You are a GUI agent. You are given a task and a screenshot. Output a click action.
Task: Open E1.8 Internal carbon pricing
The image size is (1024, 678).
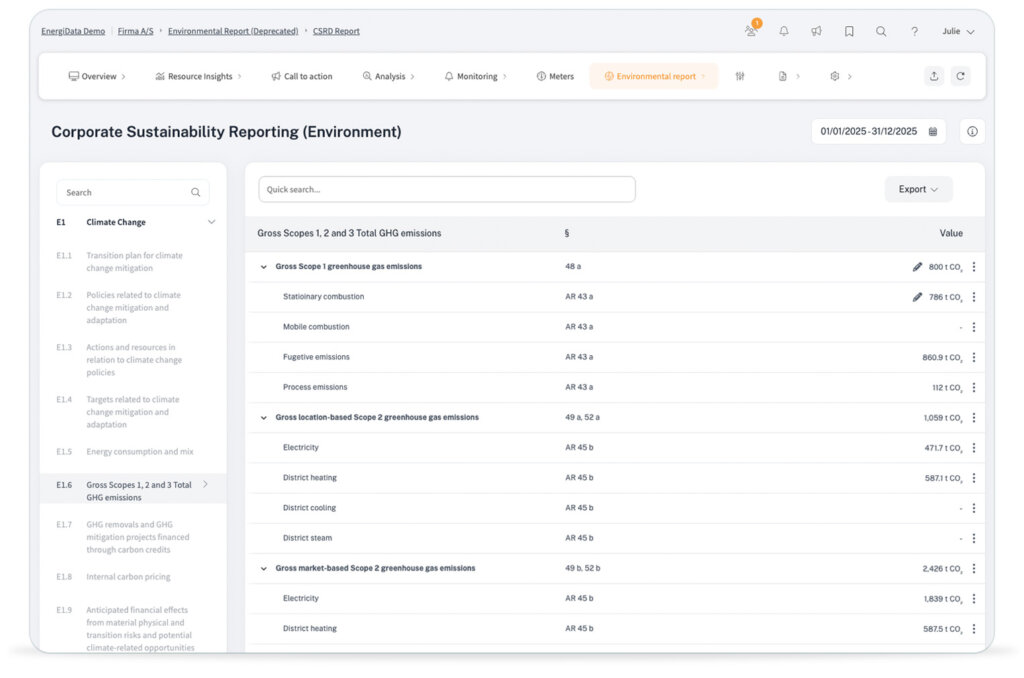pos(134,577)
